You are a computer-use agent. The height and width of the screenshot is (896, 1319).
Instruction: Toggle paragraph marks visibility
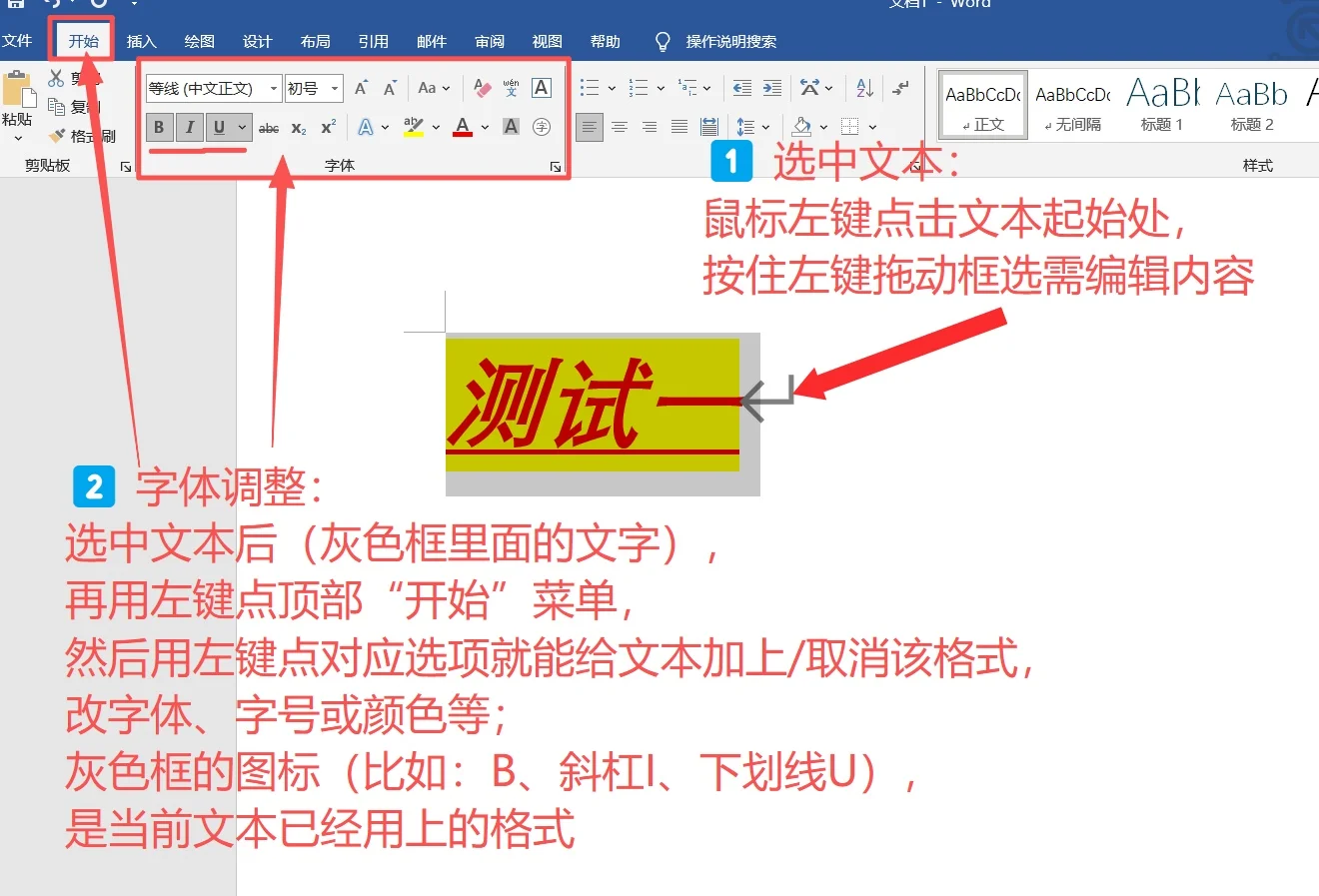coord(900,88)
